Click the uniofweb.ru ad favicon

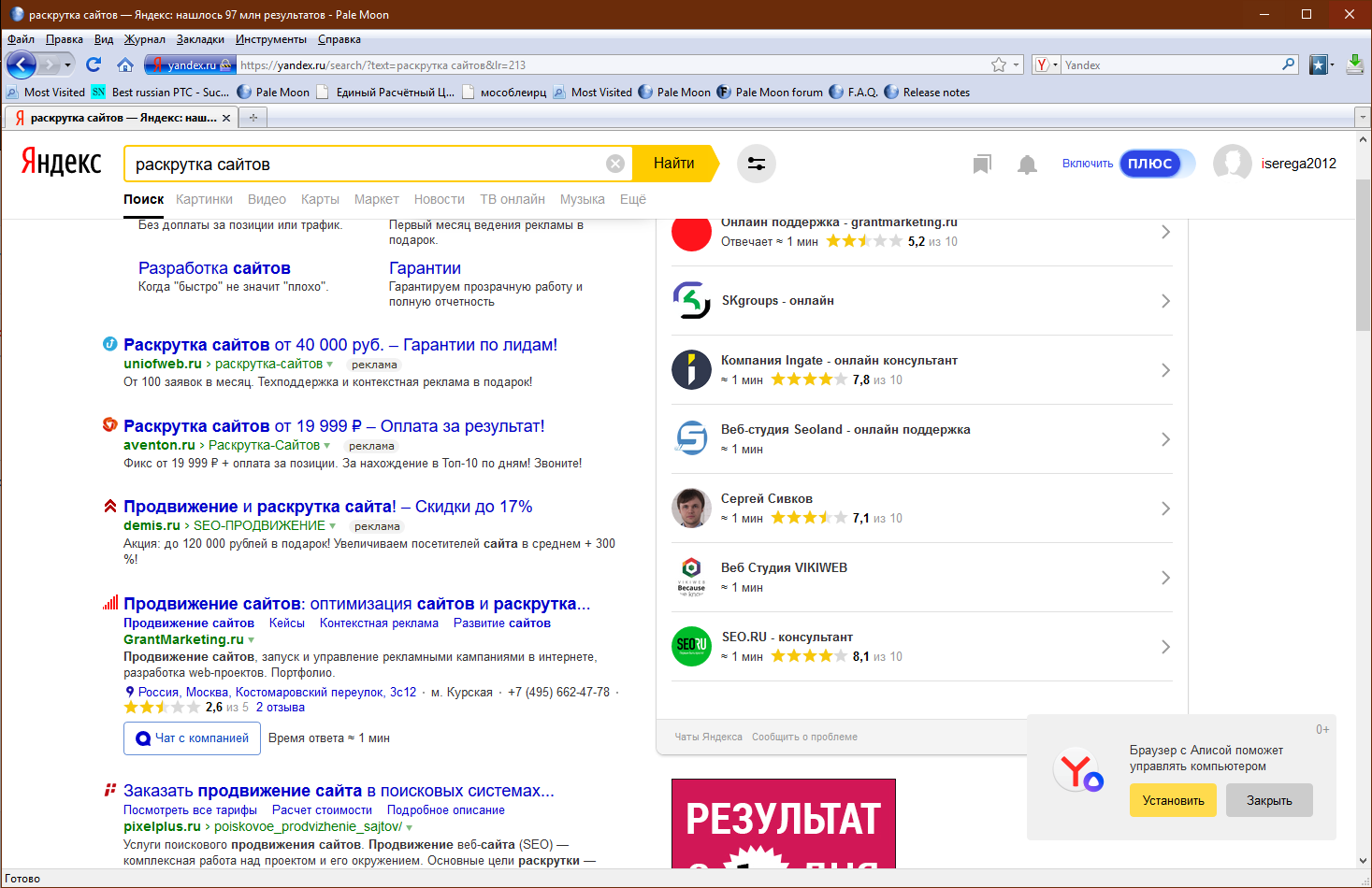109,344
